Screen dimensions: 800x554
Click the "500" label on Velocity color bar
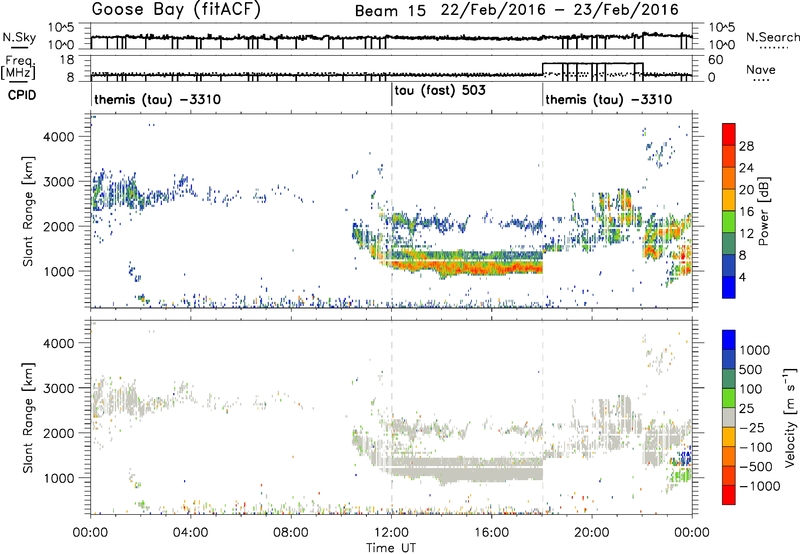pyautogui.click(x=749, y=370)
